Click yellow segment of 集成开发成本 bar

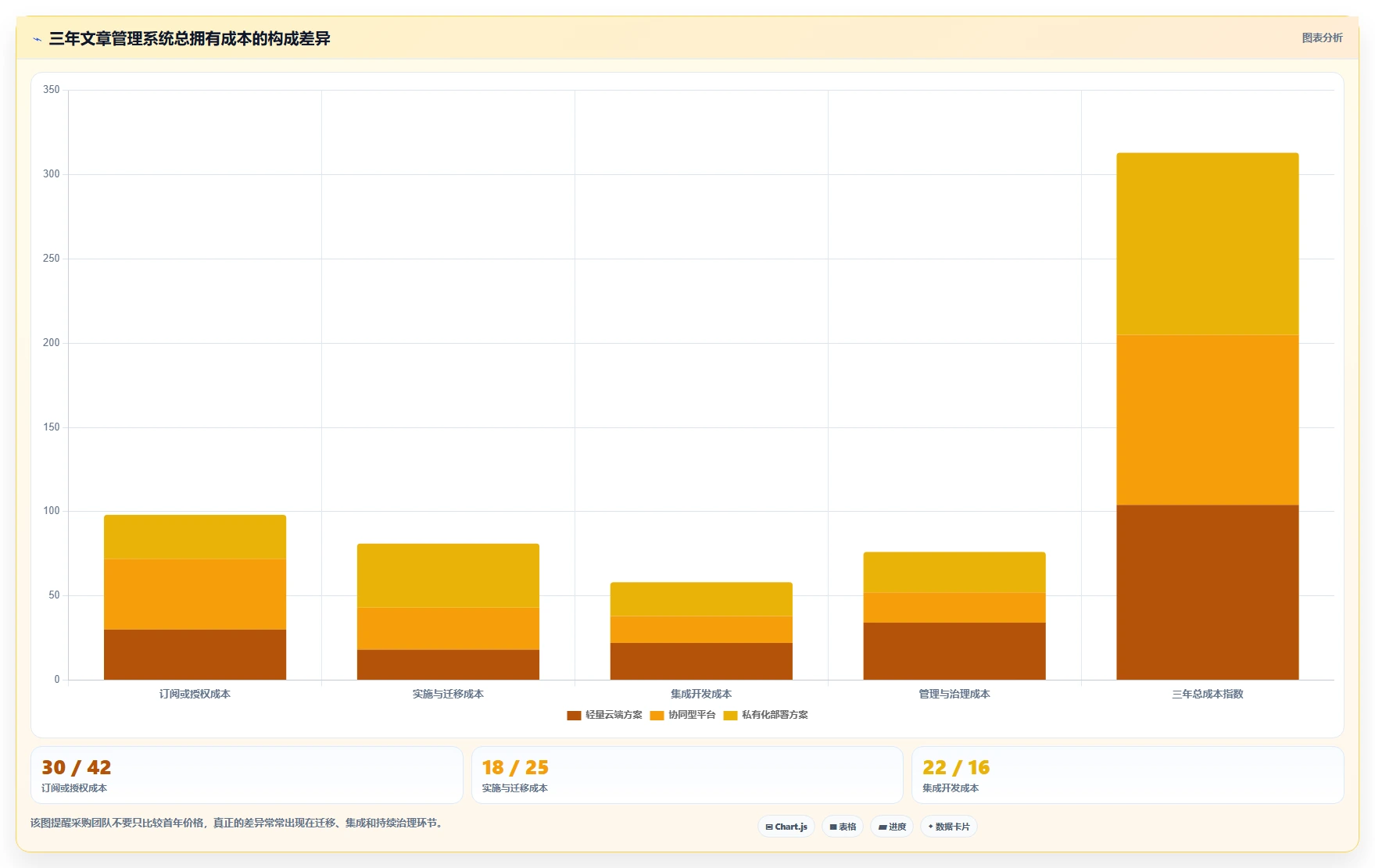[x=701, y=599]
